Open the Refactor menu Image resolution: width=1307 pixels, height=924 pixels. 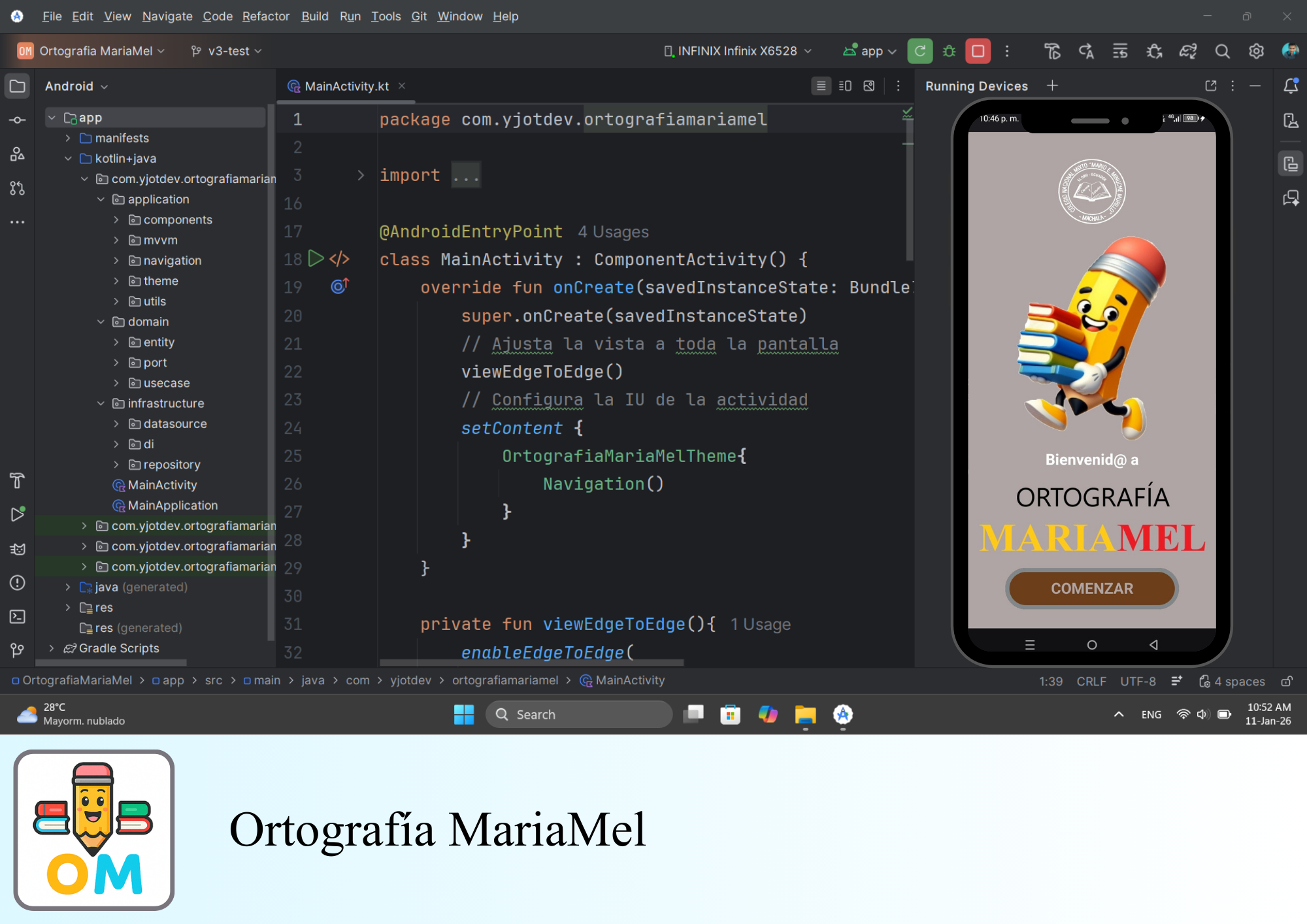pyautogui.click(x=265, y=16)
